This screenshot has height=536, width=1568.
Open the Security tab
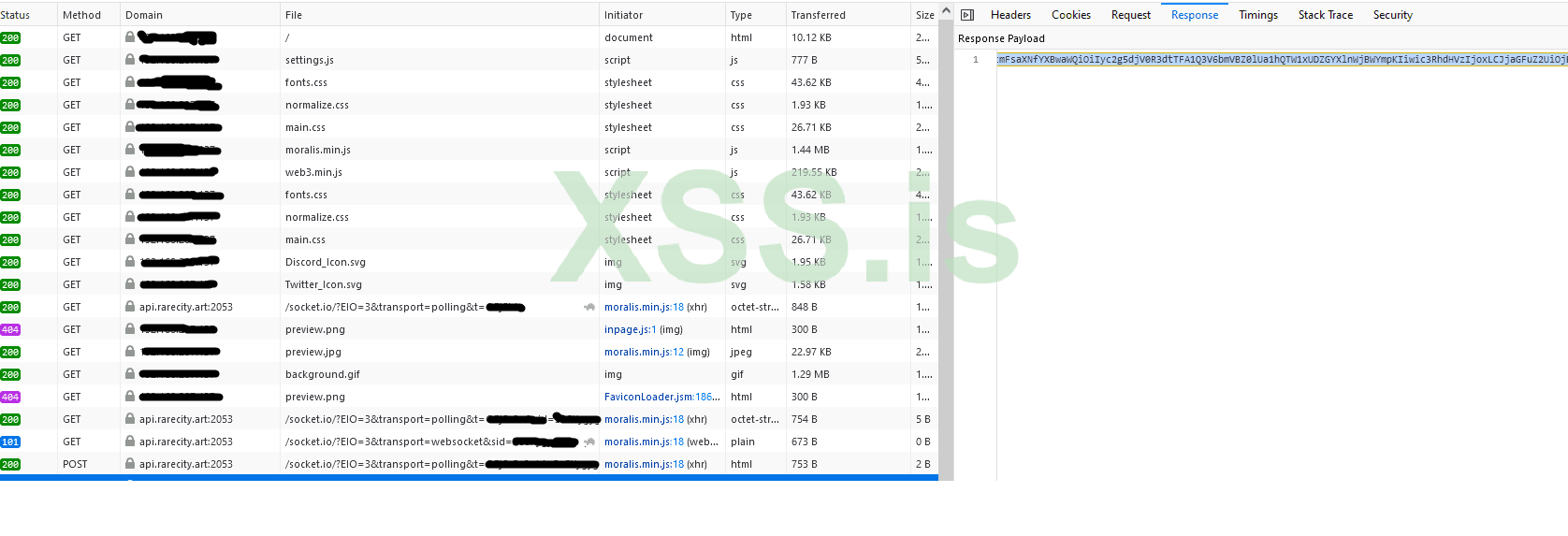(x=1393, y=15)
